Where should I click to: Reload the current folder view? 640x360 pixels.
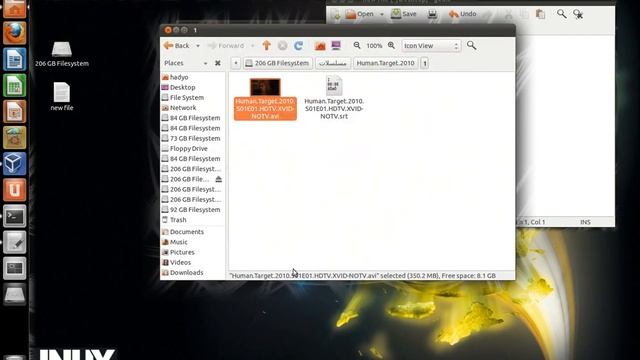click(298, 45)
